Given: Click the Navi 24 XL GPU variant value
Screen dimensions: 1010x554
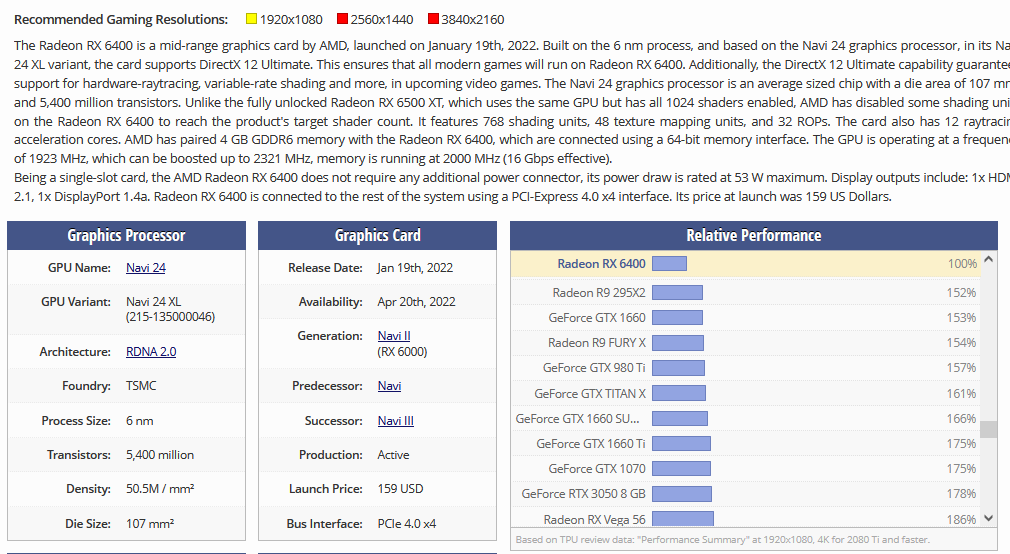Looking at the screenshot, I should tap(171, 309).
